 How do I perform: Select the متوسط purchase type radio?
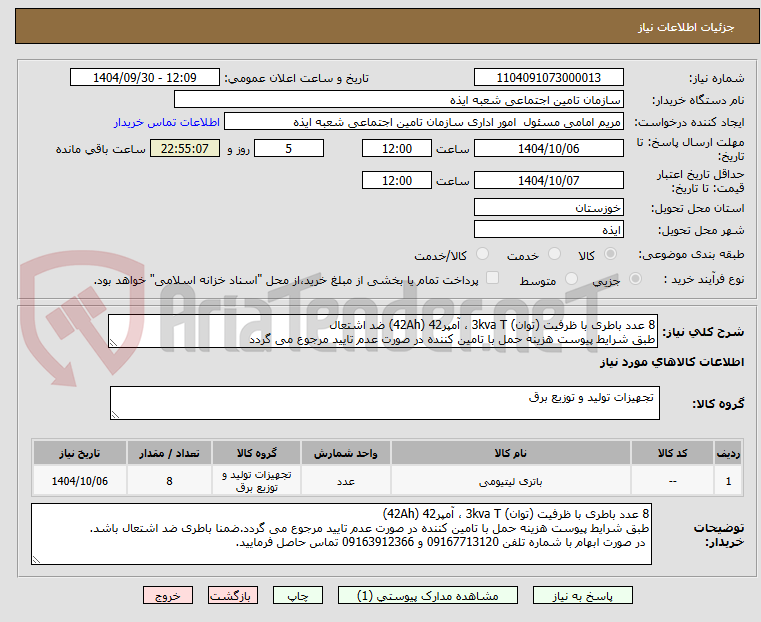pyautogui.click(x=572, y=278)
